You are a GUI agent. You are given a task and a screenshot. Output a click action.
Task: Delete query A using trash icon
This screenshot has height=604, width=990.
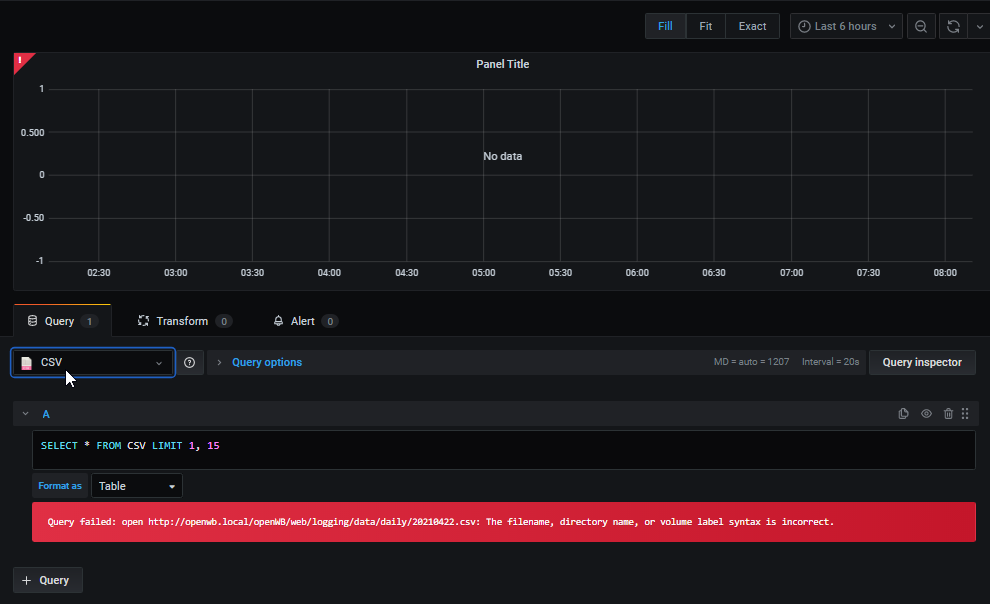click(948, 414)
